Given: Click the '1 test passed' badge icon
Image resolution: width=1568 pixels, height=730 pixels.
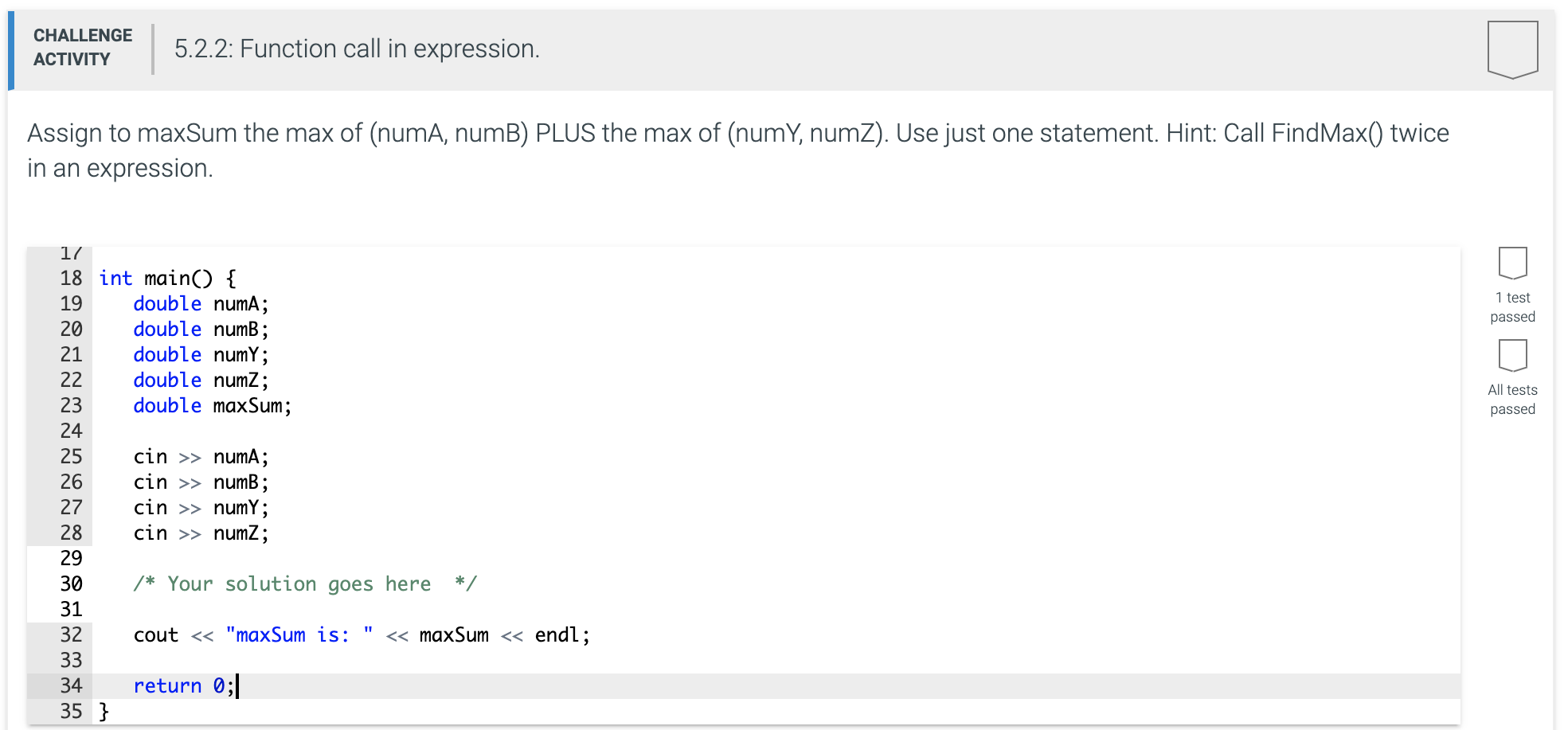Looking at the screenshot, I should click(x=1511, y=263).
